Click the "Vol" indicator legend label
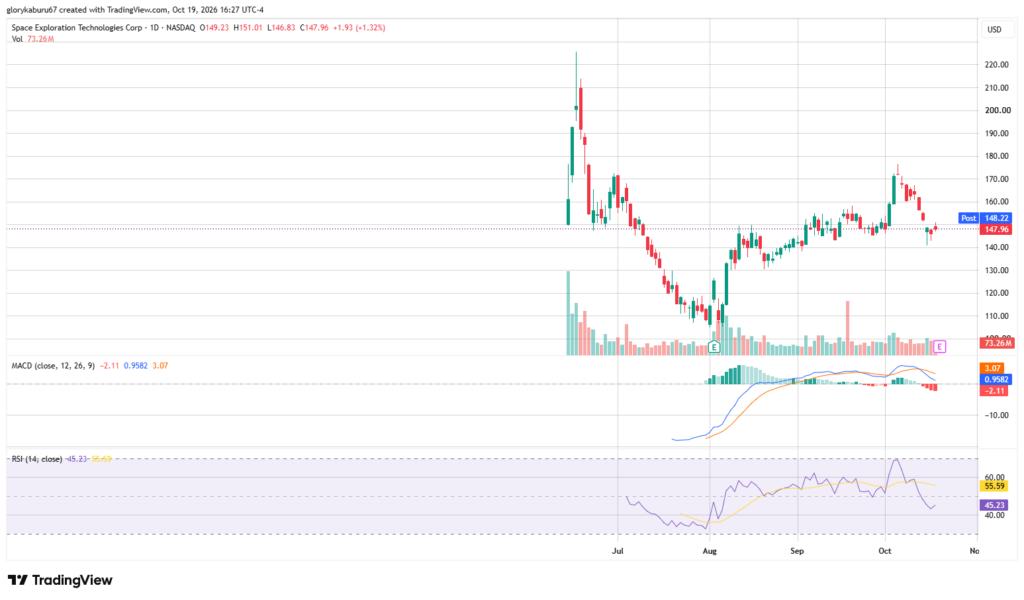This screenshot has width=1024, height=600. [x=17, y=39]
